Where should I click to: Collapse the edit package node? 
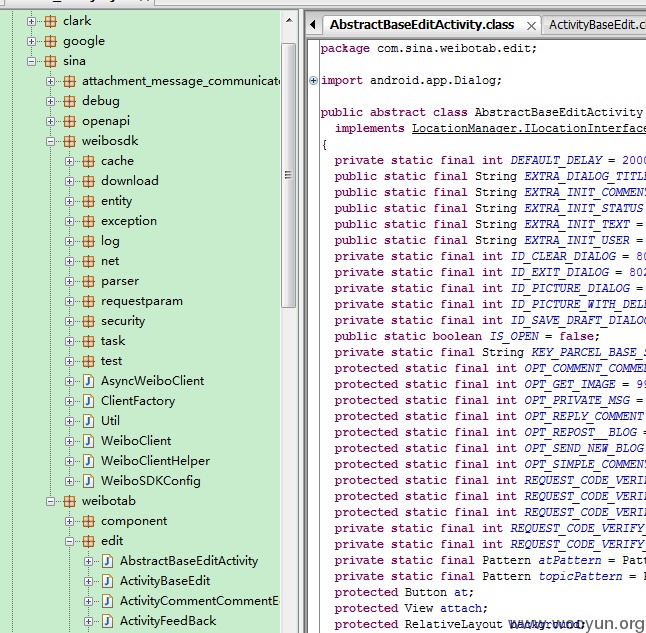pos(69,542)
